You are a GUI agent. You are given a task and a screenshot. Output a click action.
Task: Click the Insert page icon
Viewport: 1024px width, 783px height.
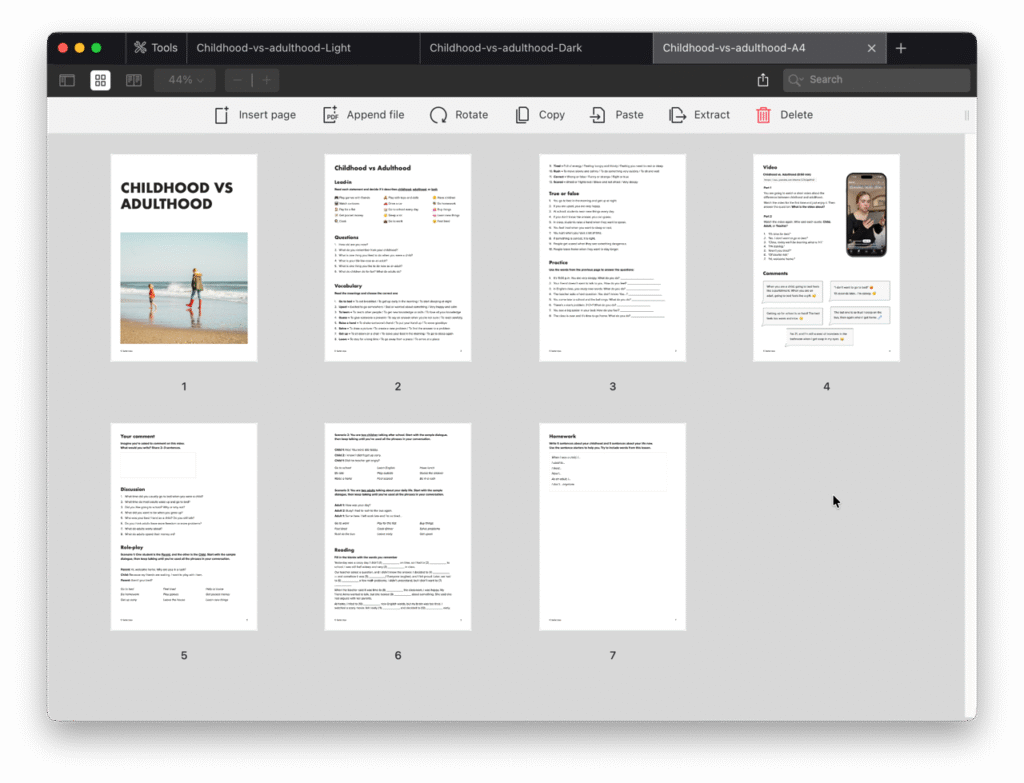coord(222,115)
